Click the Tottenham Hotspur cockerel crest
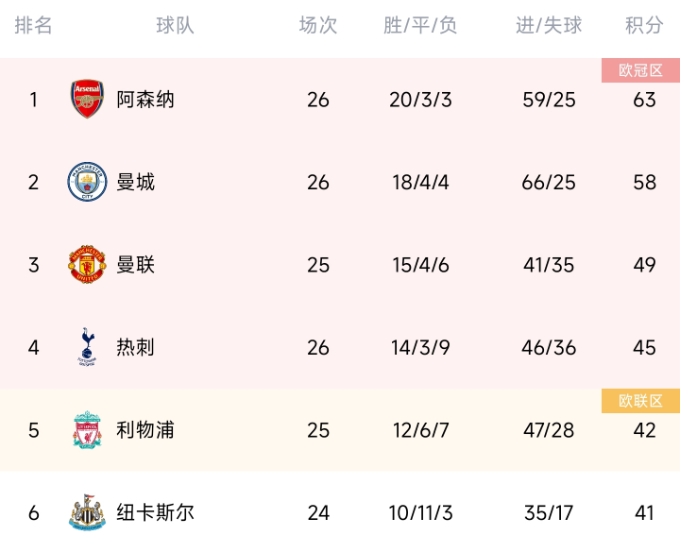Image resolution: width=690 pixels, height=549 pixels. pos(87,347)
